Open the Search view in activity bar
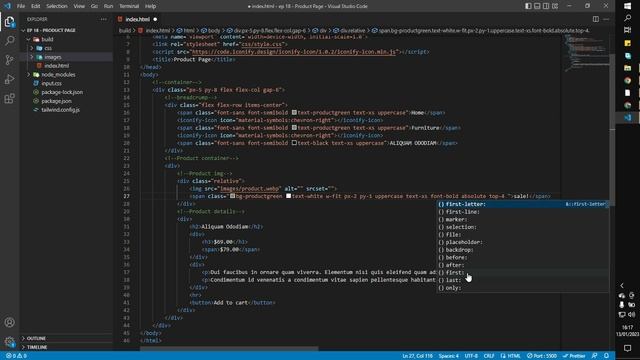Screen dimensions: 640x360 pyautogui.click(x=9, y=40)
